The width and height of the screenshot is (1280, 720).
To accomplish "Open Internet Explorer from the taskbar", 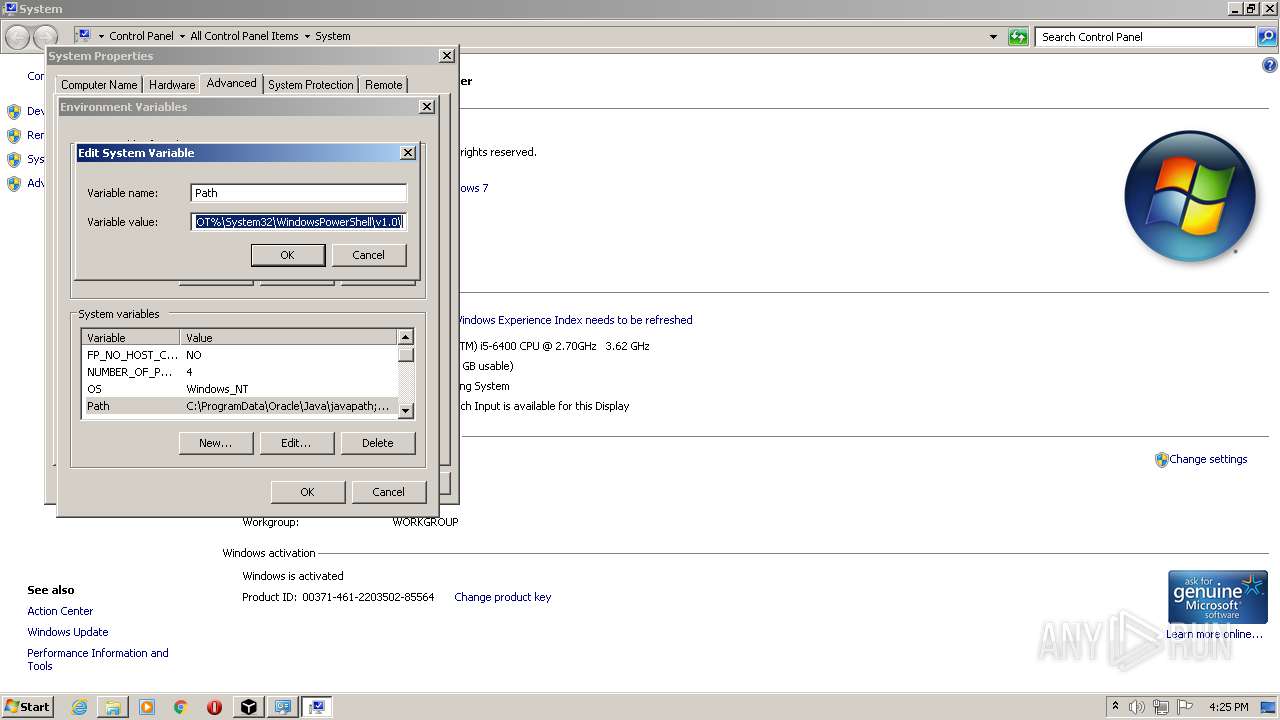I will (79, 707).
